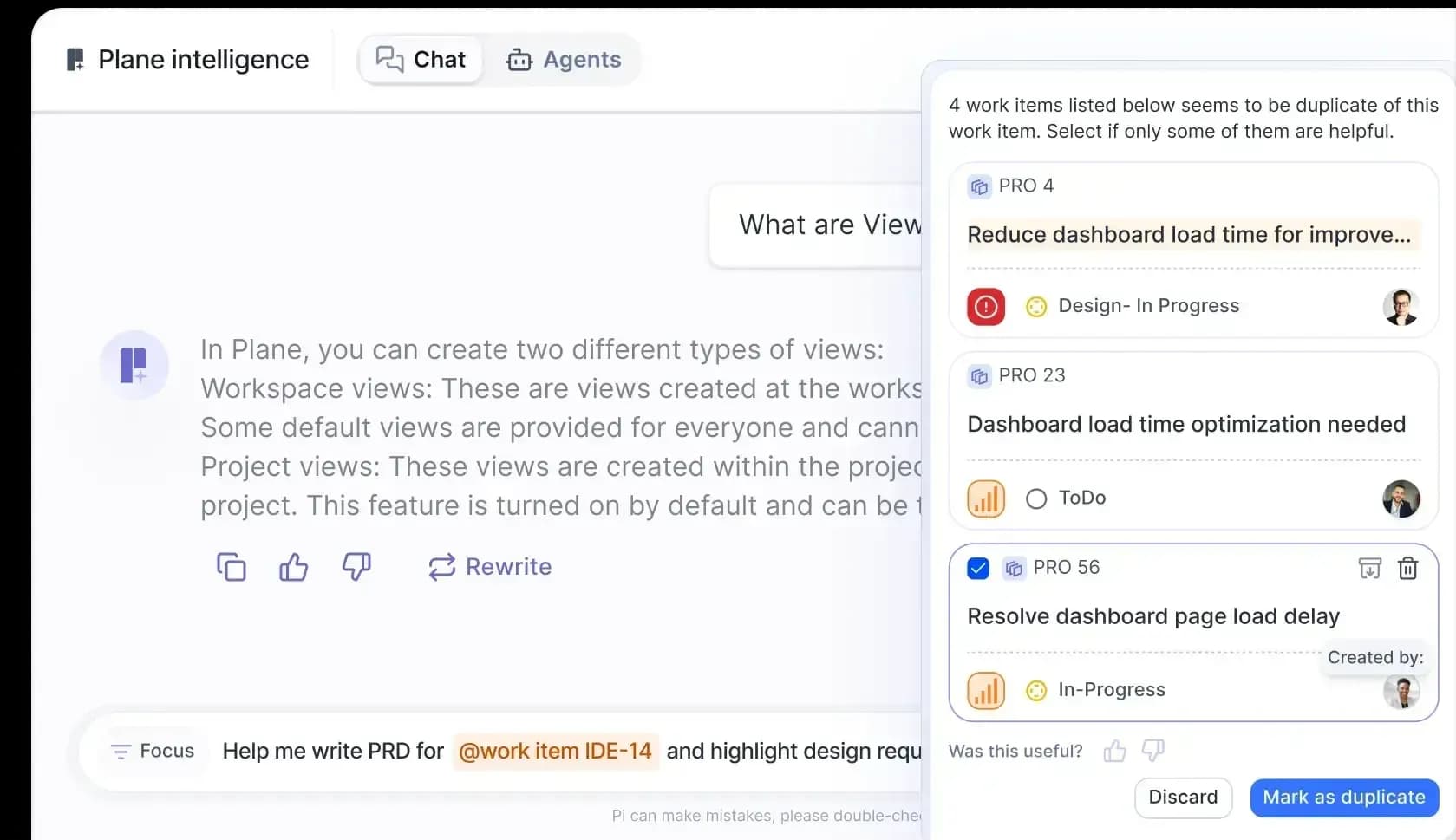
Task: Like the AI answer with the thumbs up icon
Action: coord(293,566)
